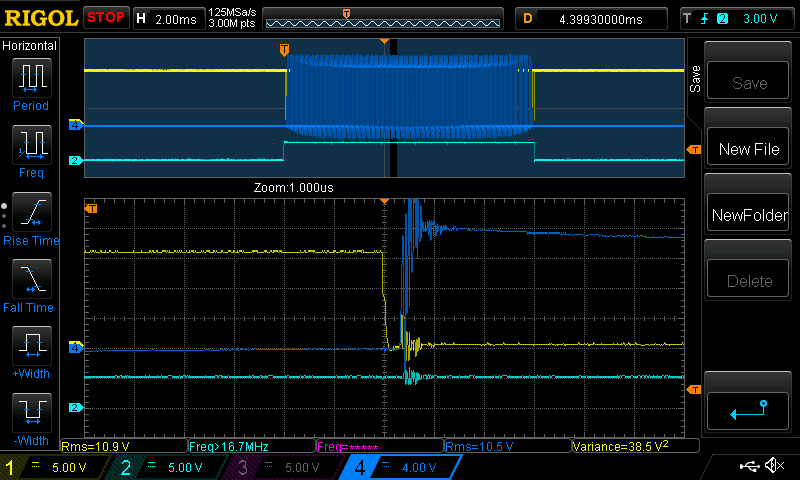Screen dimensions: 800x480
Task: Click the New File button
Action: (749, 149)
